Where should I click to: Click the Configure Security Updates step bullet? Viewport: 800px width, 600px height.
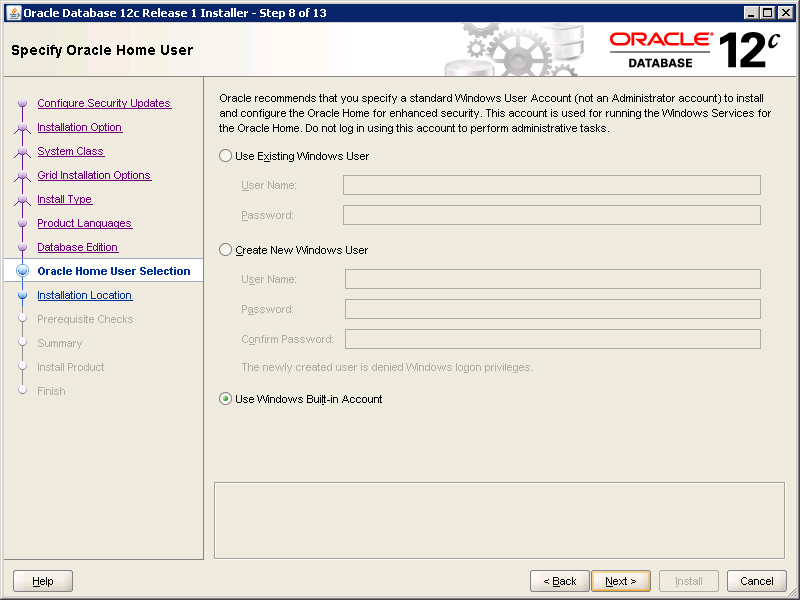(x=22, y=103)
